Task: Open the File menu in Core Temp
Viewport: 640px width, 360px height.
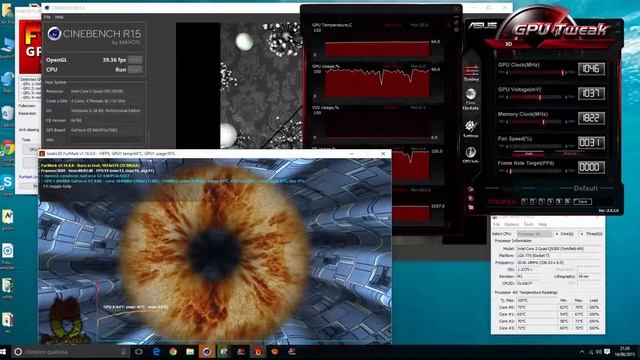Action: (x=496, y=224)
